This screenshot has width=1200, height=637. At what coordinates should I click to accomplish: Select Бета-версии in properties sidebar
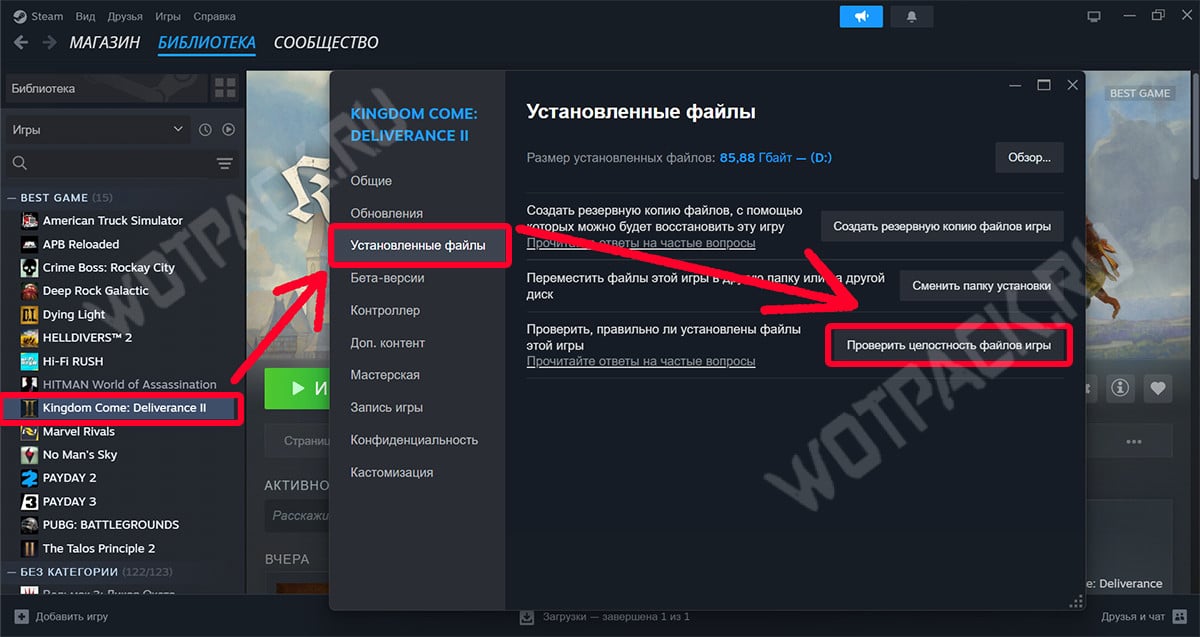click(x=387, y=278)
